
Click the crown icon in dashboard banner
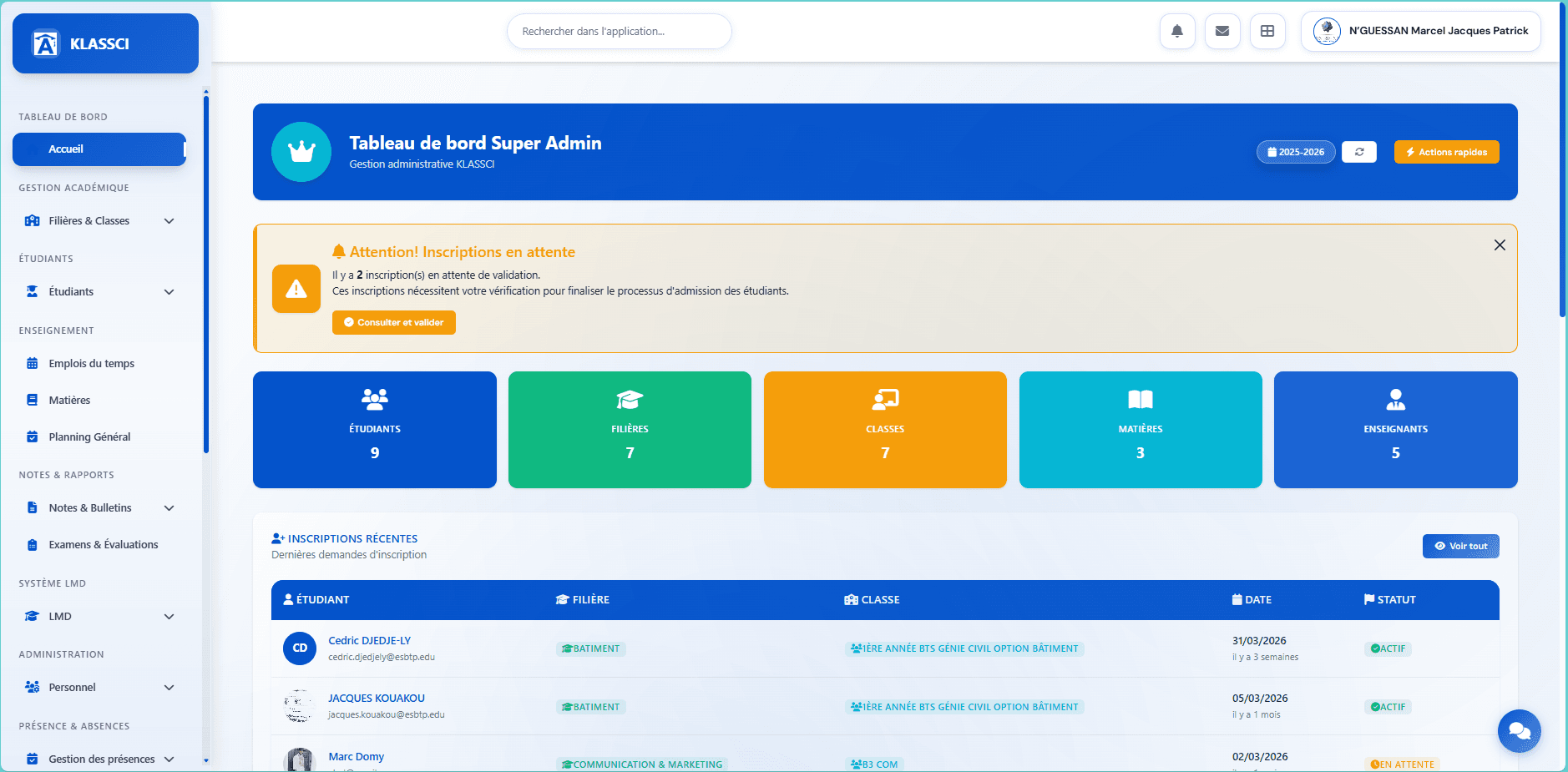301,152
